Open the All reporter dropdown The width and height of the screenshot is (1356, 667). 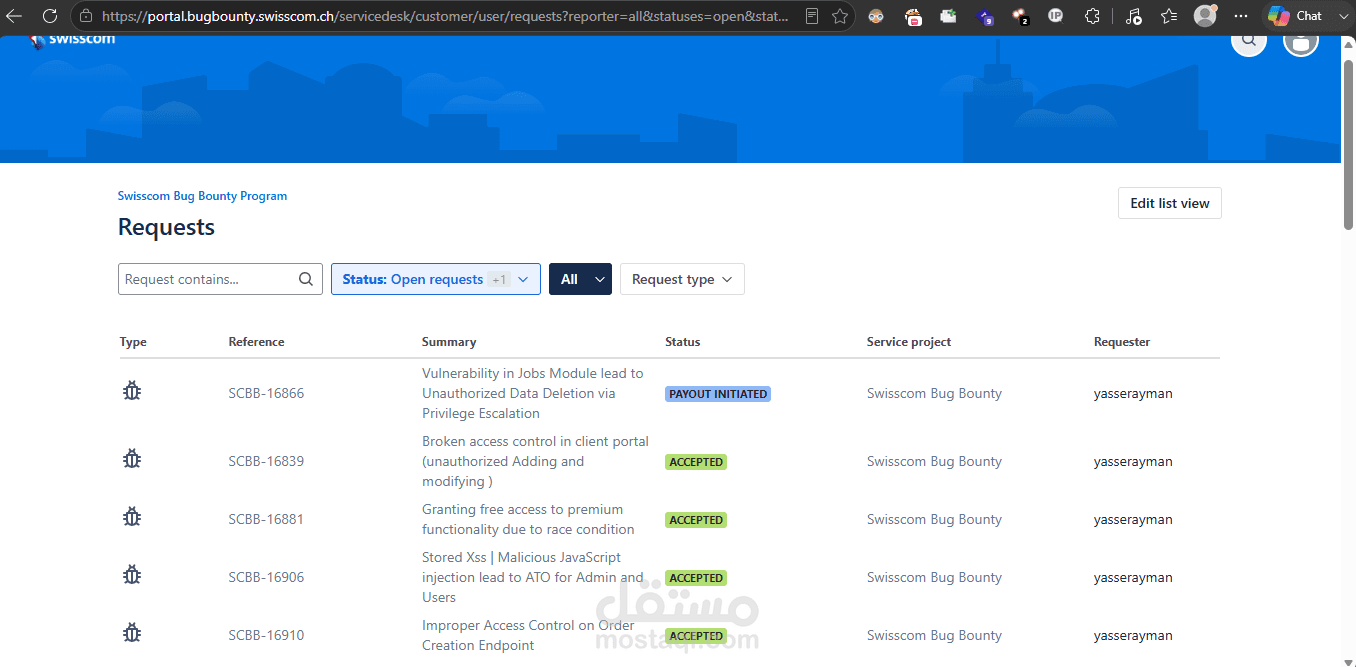tap(580, 279)
